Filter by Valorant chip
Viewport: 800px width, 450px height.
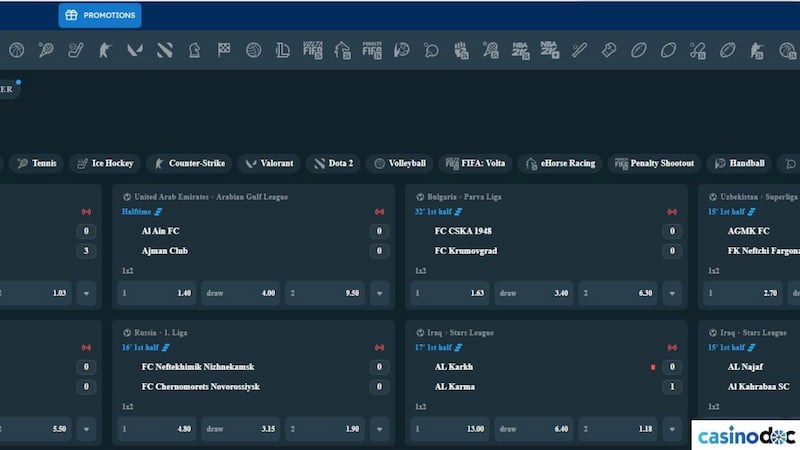[269, 163]
